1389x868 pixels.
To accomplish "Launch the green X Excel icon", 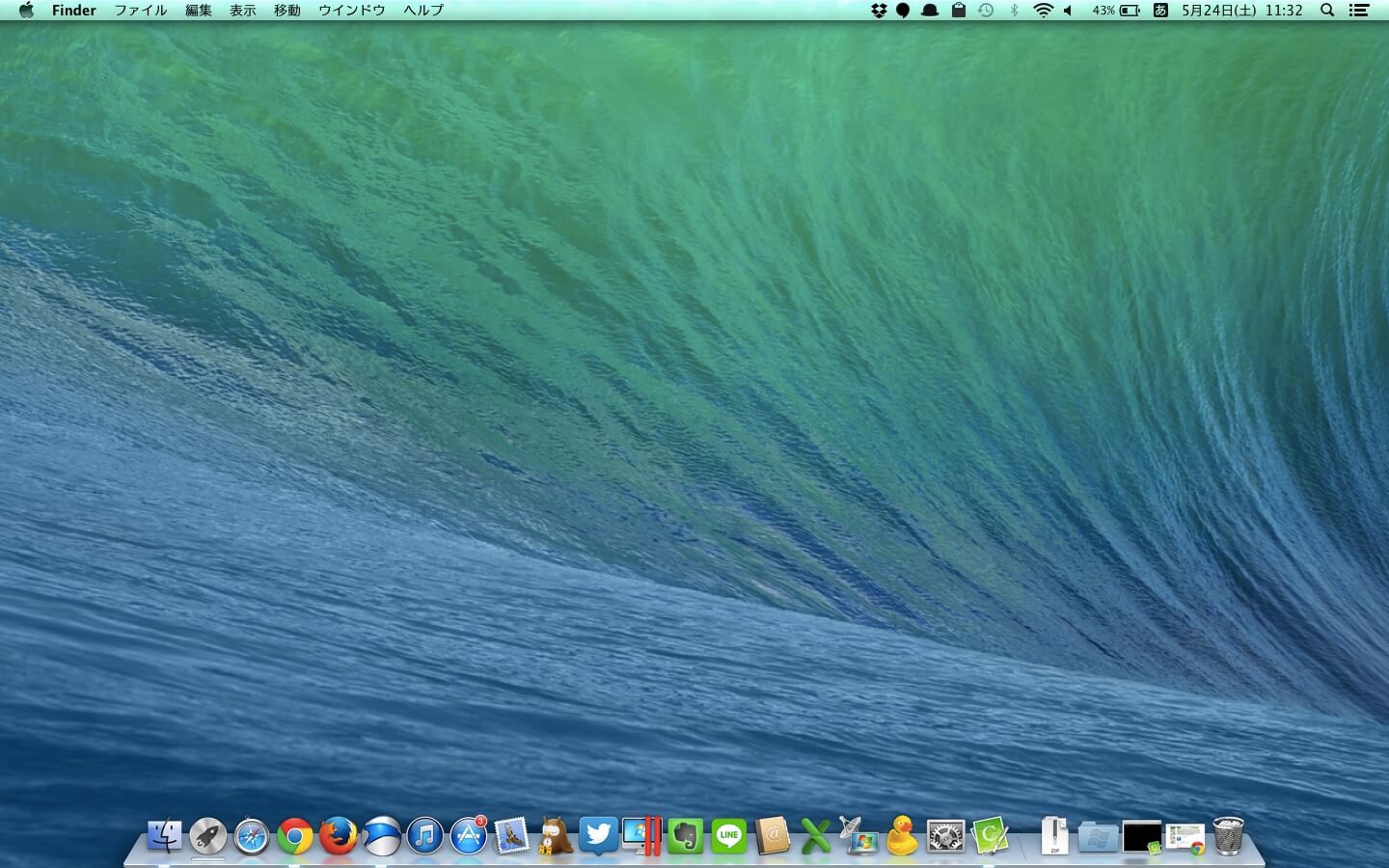I will click(816, 836).
